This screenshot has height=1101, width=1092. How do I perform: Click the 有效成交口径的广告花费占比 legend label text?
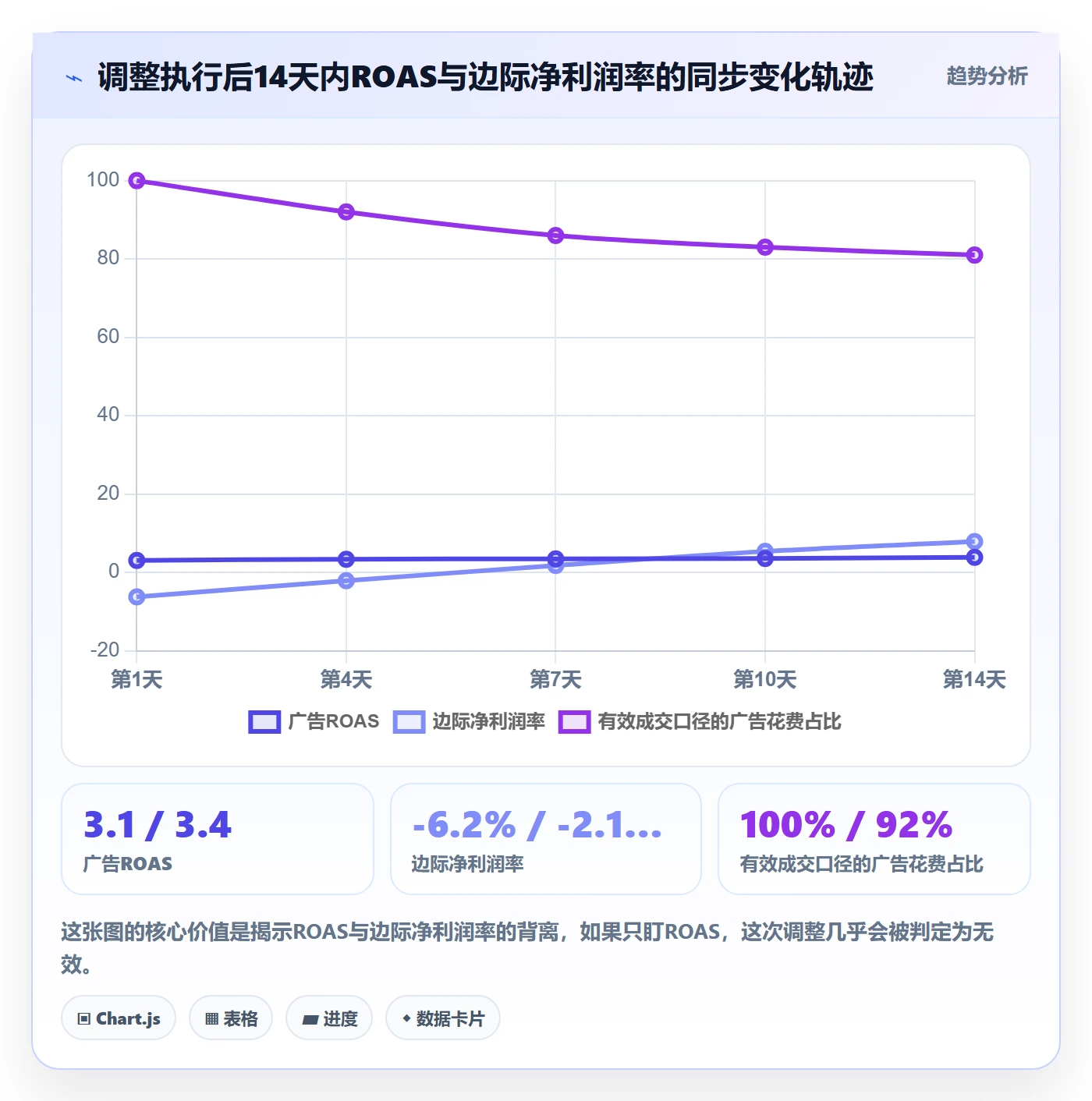point(720,721)
